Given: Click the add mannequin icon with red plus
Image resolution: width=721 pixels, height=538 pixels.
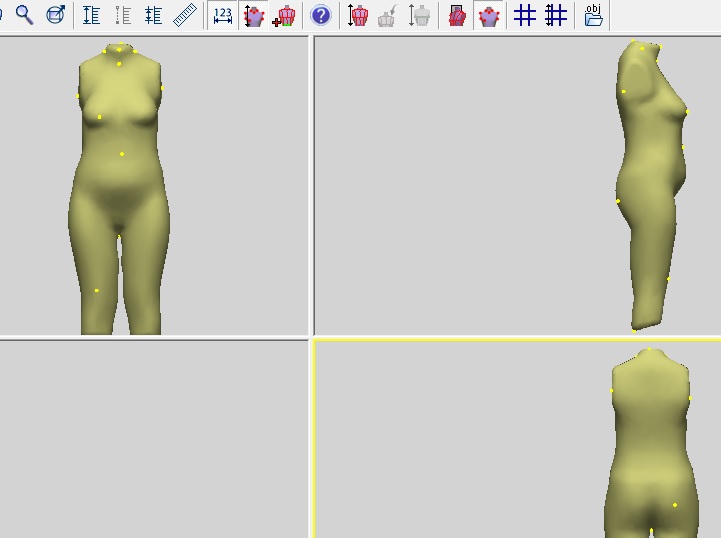Looking at the screenshot, I should click(x=285, y=15).
